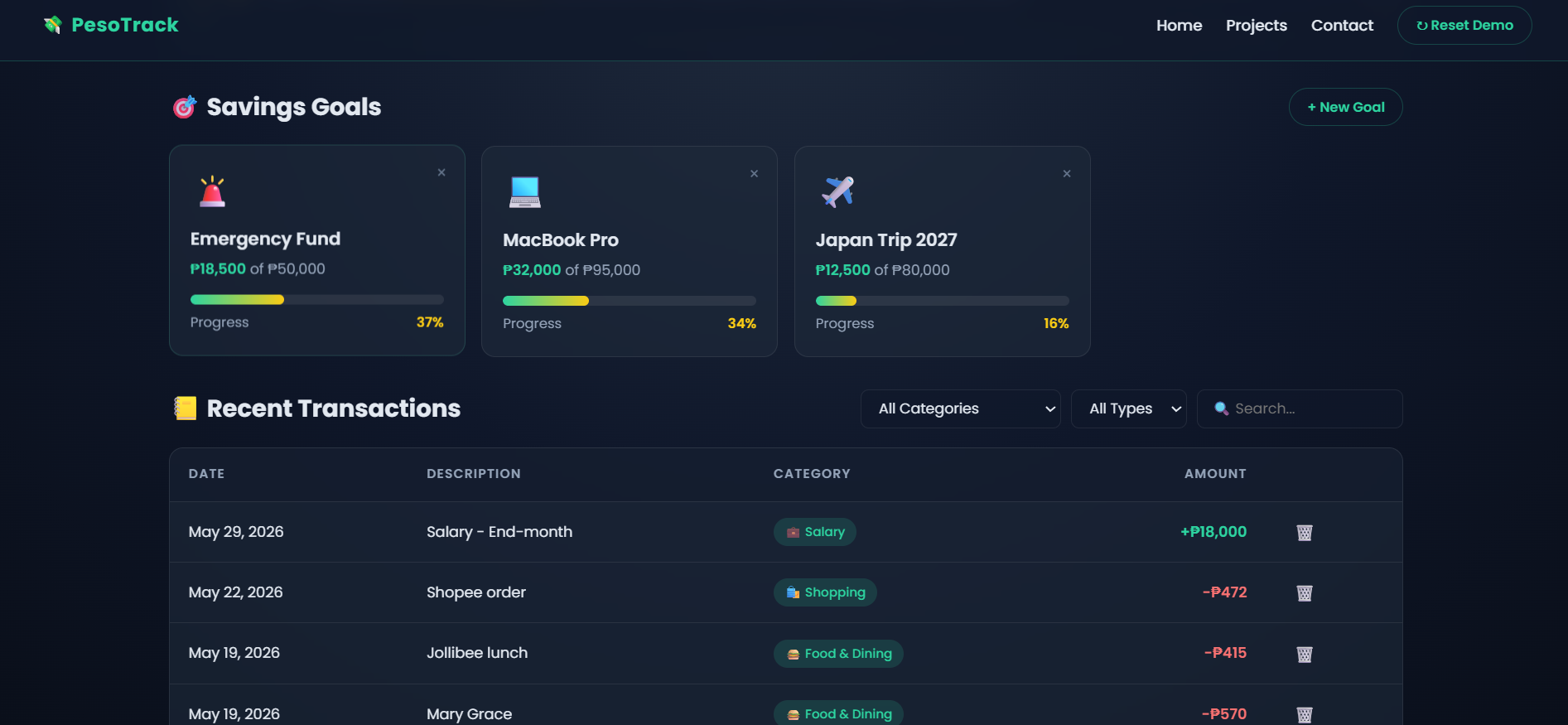Click the May 29, 2026 date cell

[236, 532]
